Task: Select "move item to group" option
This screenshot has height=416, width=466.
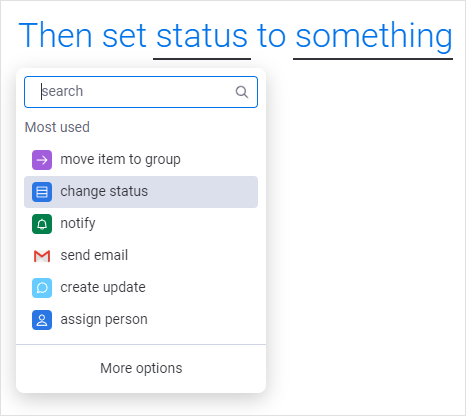Action: (x=141, y=160)
